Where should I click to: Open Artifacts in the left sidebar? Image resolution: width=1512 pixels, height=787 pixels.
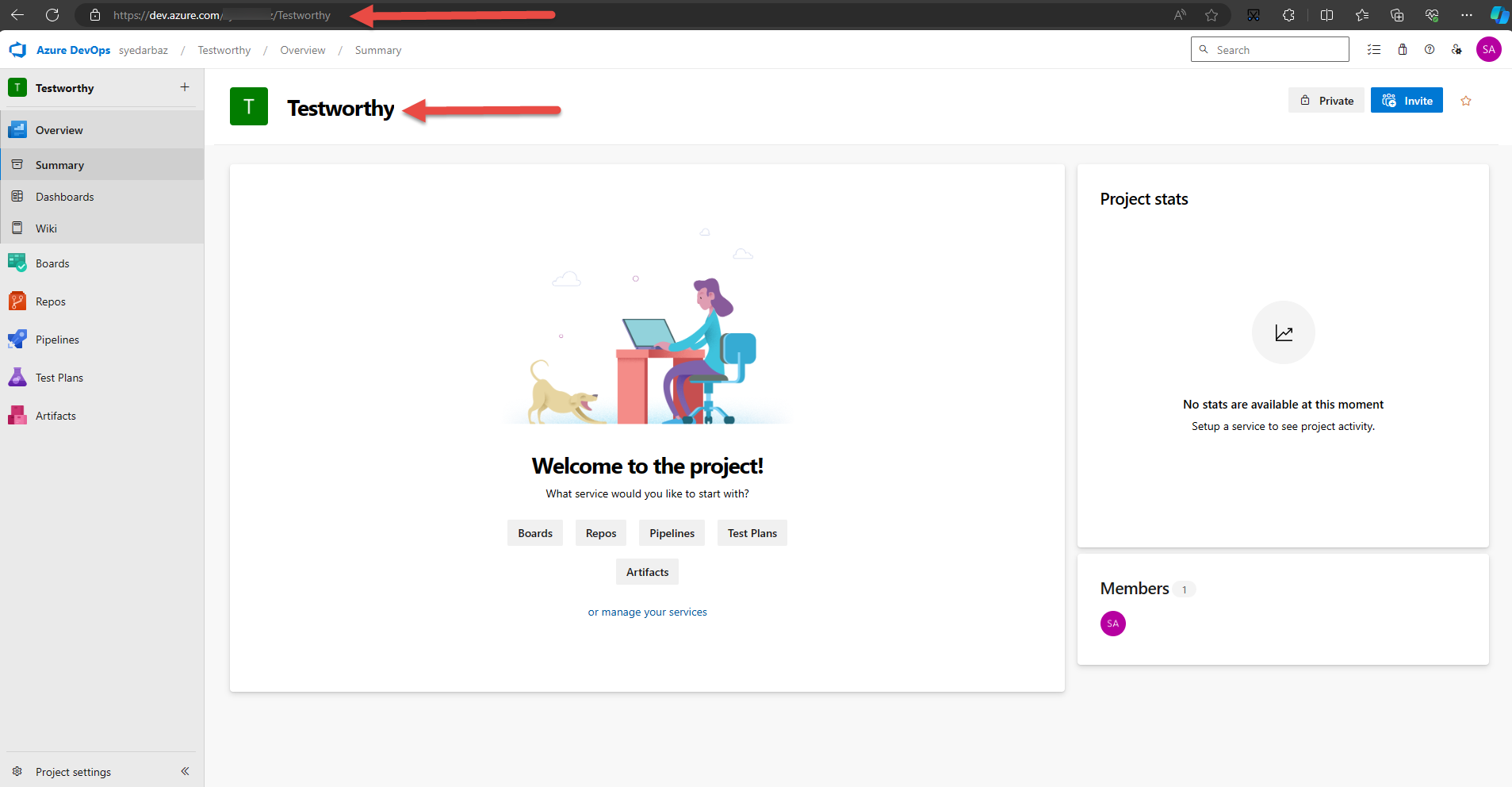click(56, 416)
